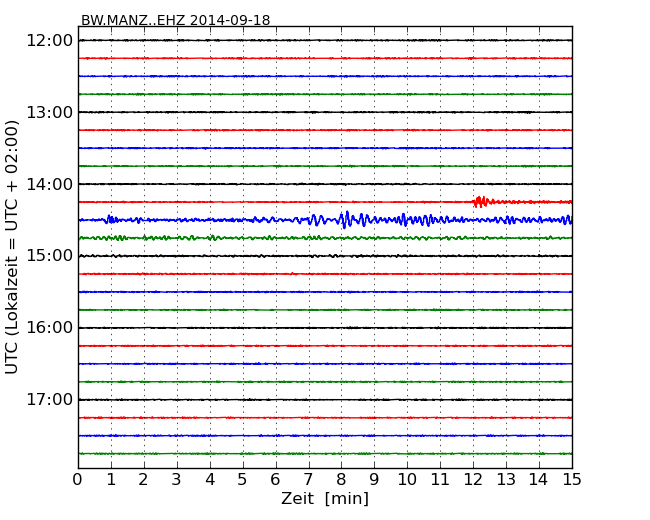Click x-axis tick label 1
The width and height of the screenshot is (650, 520).
coord(111,480)
